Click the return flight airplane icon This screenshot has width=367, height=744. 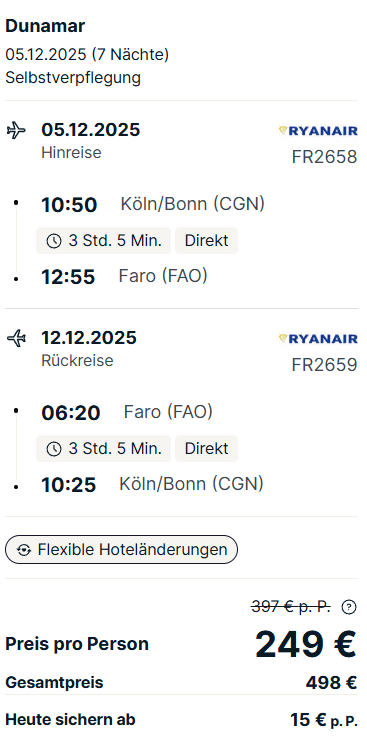coord(16,338)
